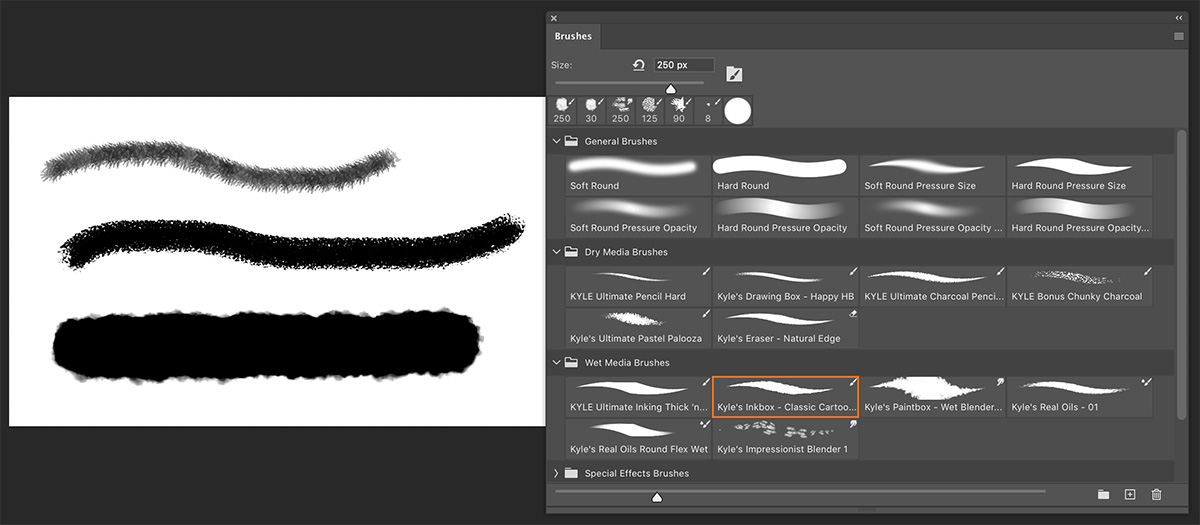Select the Hard Round Pressure Size brush
Viewport: 1200px width, 525px height.
(x=1079, y=175)
